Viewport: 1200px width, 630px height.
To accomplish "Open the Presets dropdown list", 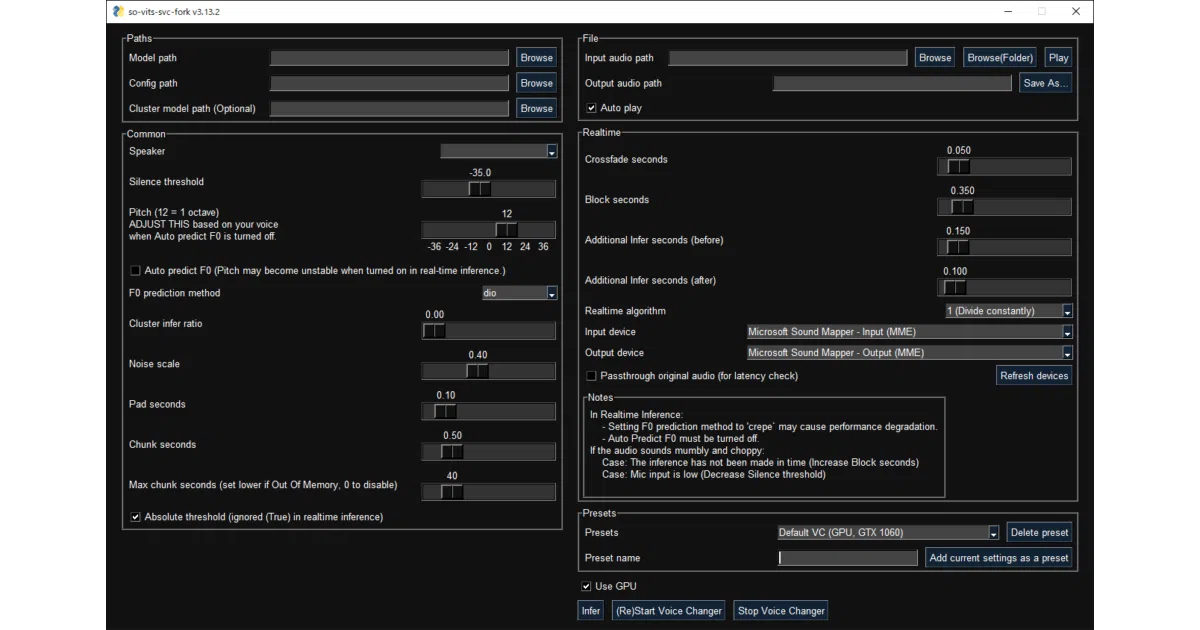I will [x=889, y=532].
